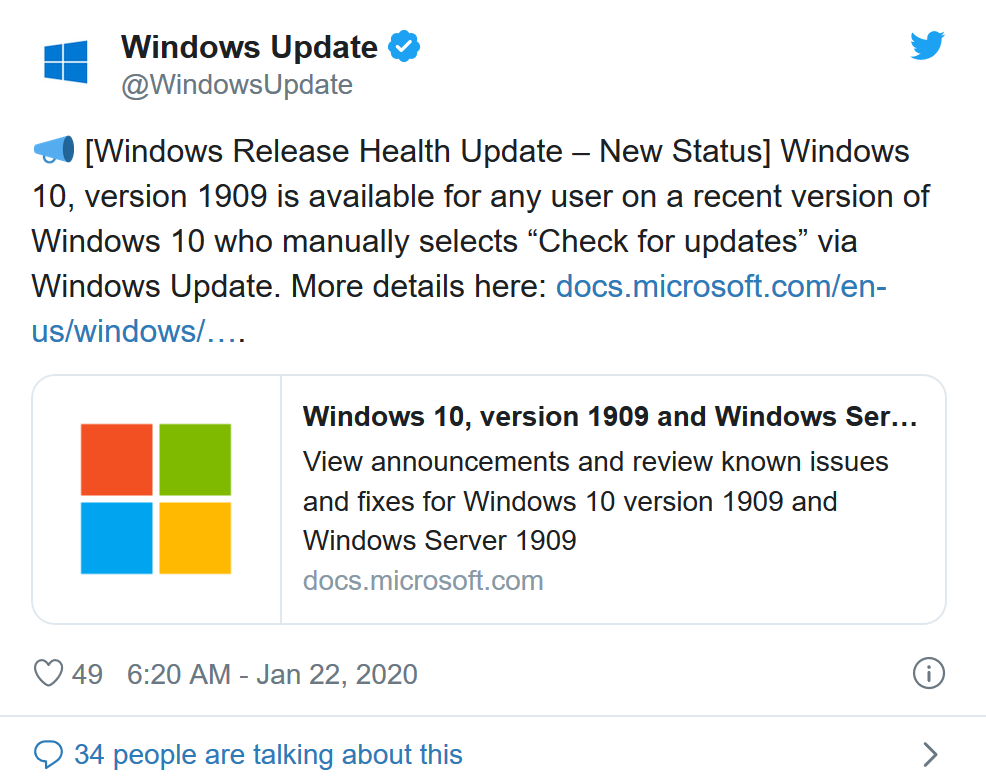
Task: Open the tweet info circle icon
Action: point(928,674)
